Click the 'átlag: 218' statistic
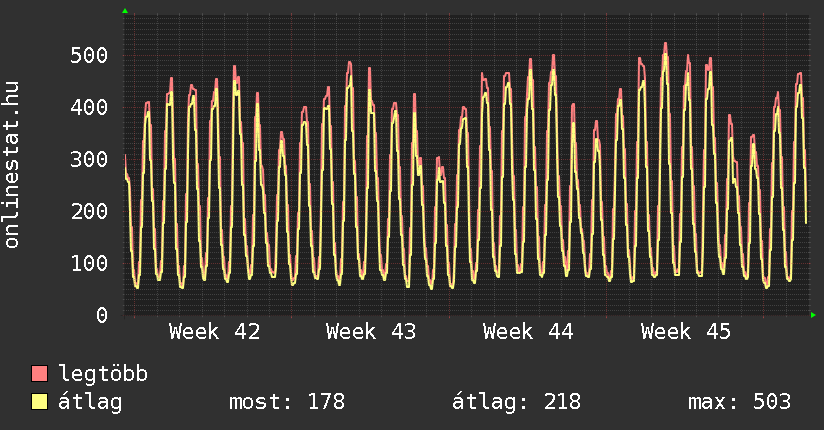Viewport: 824px width, 430px height. tap(516, 402)
